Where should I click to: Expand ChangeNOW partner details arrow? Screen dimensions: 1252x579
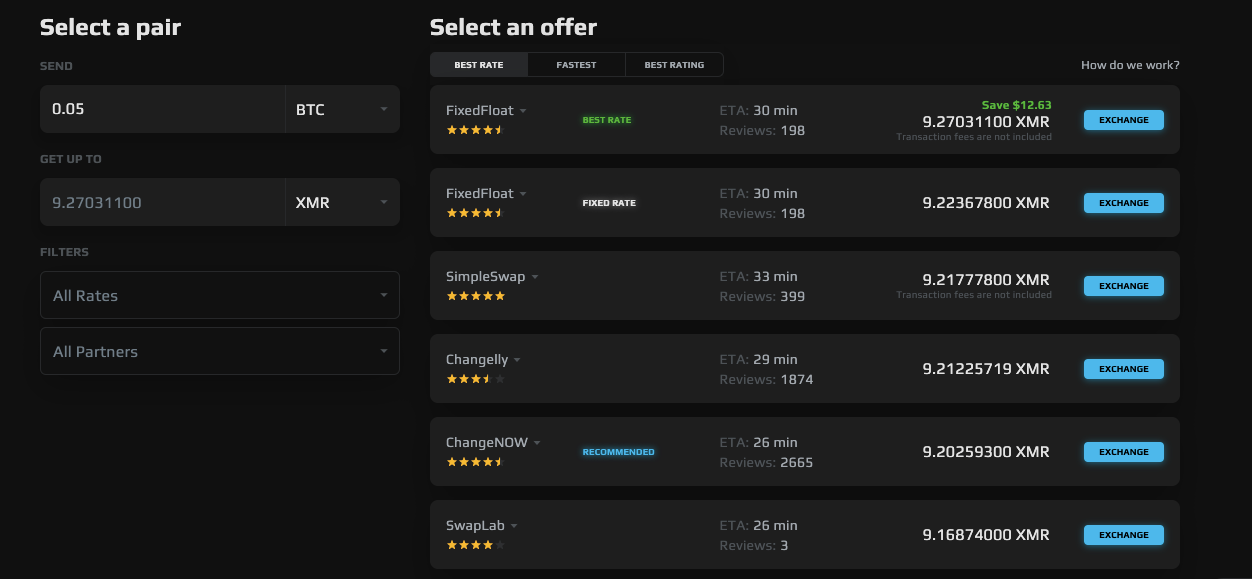click(537, 443)
